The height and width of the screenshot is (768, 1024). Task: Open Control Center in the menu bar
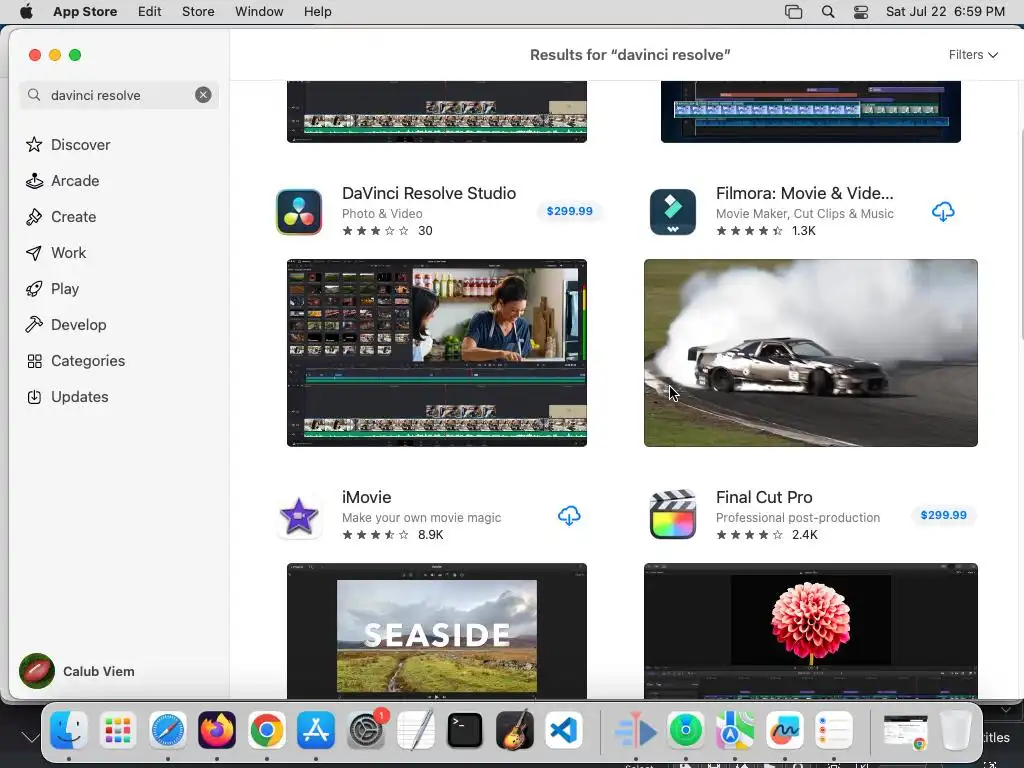point(861,12)
